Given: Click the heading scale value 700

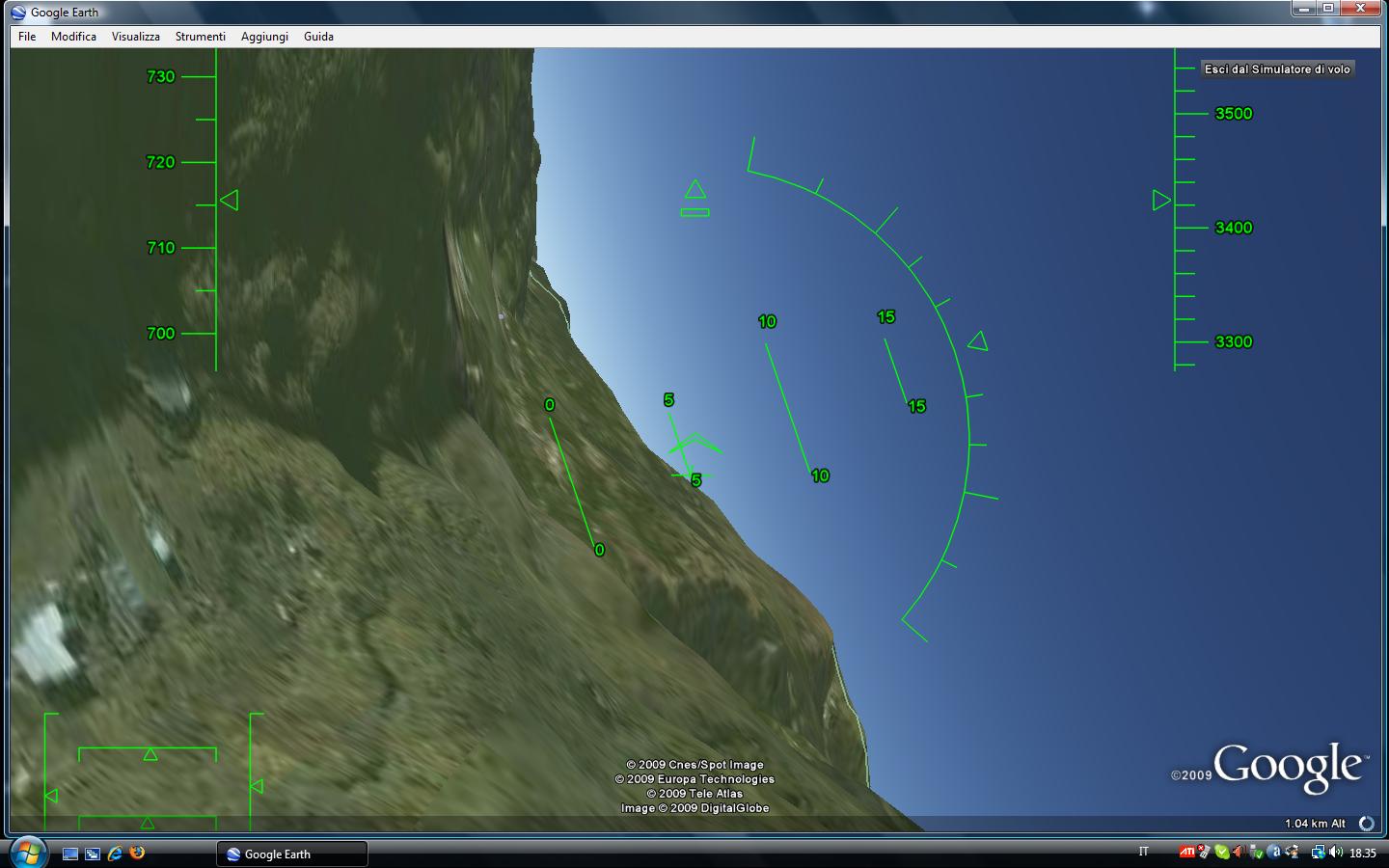Looking at the screenshot, I should click(161, 334).
